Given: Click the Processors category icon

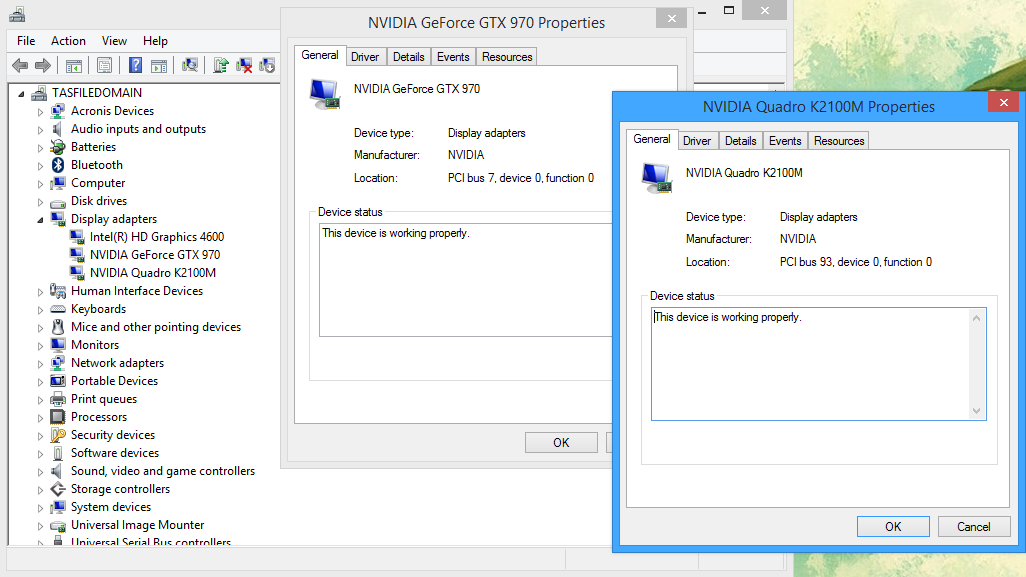Looking at the screenshot, I should pos(58,417).
